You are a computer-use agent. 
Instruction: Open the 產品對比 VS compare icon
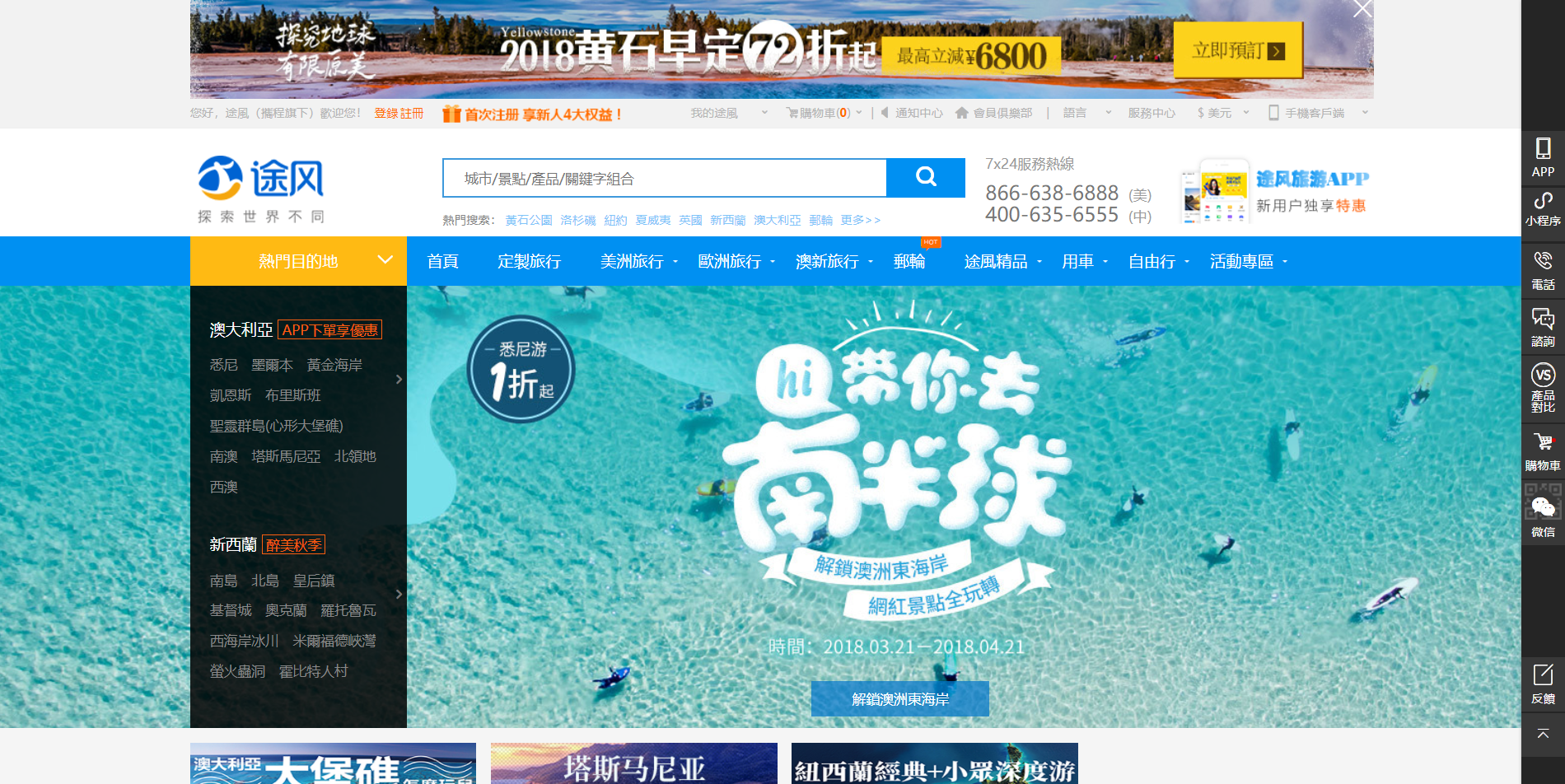point(1543,388)
